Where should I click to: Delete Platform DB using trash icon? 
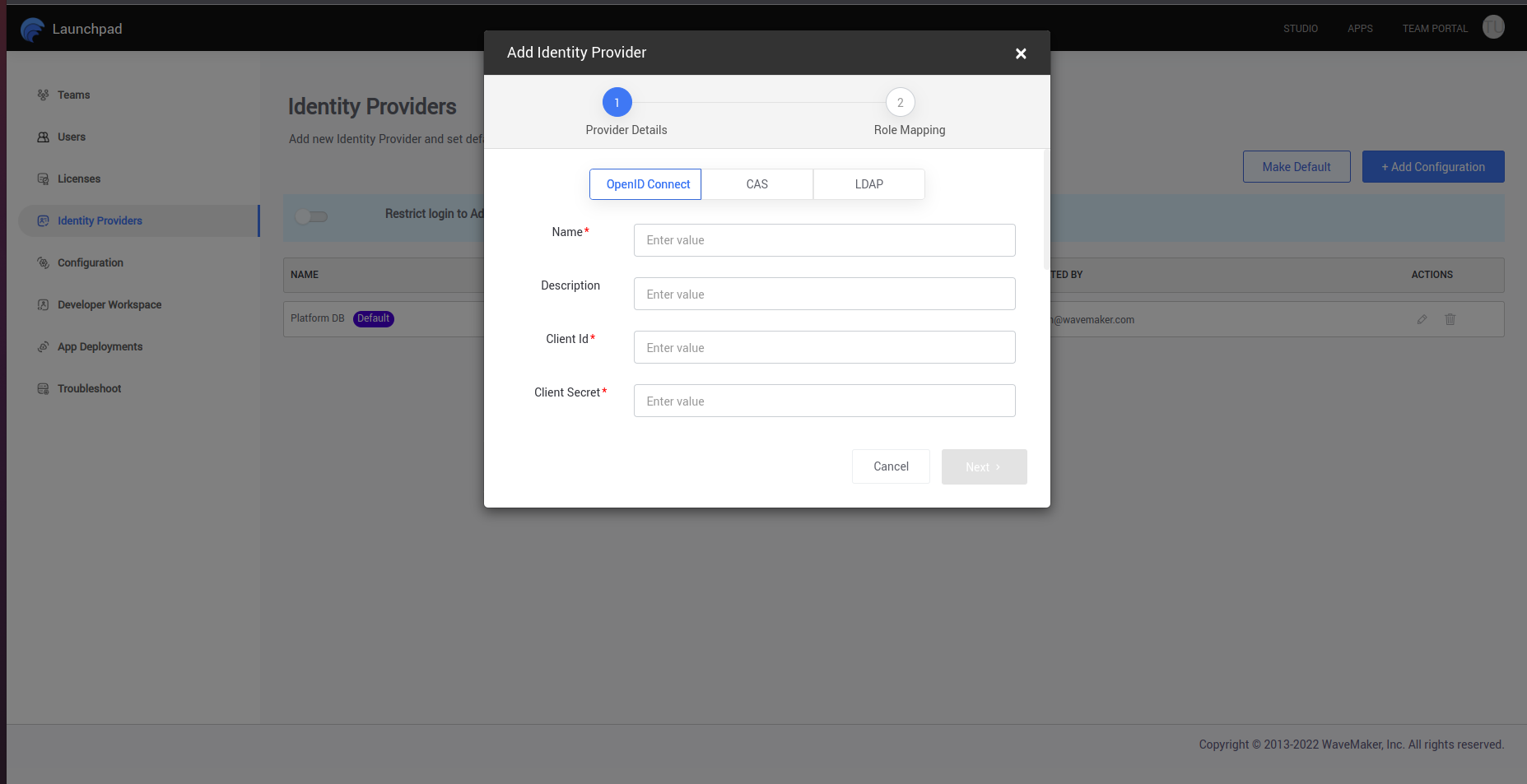[x=1450, y=319]
